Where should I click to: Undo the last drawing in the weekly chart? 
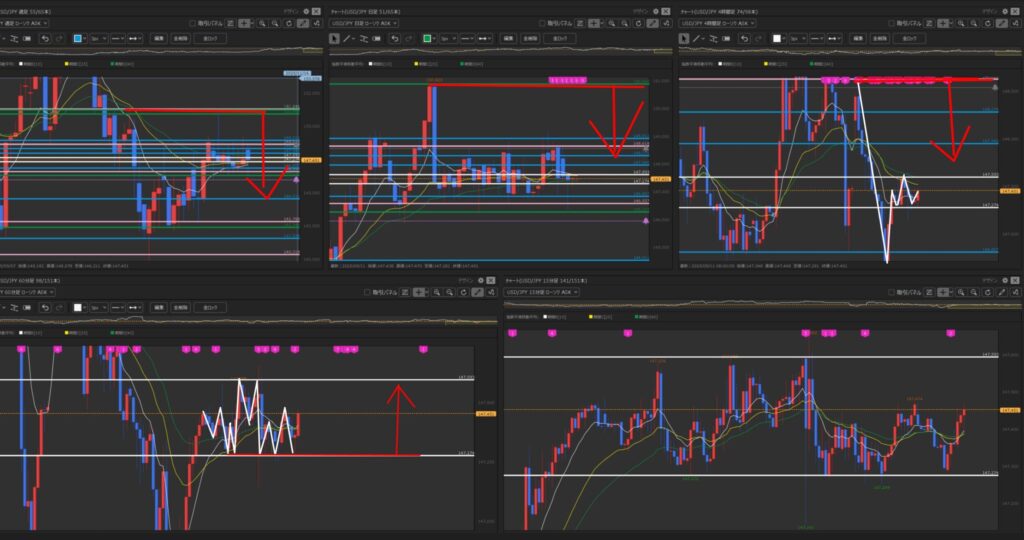45,38
